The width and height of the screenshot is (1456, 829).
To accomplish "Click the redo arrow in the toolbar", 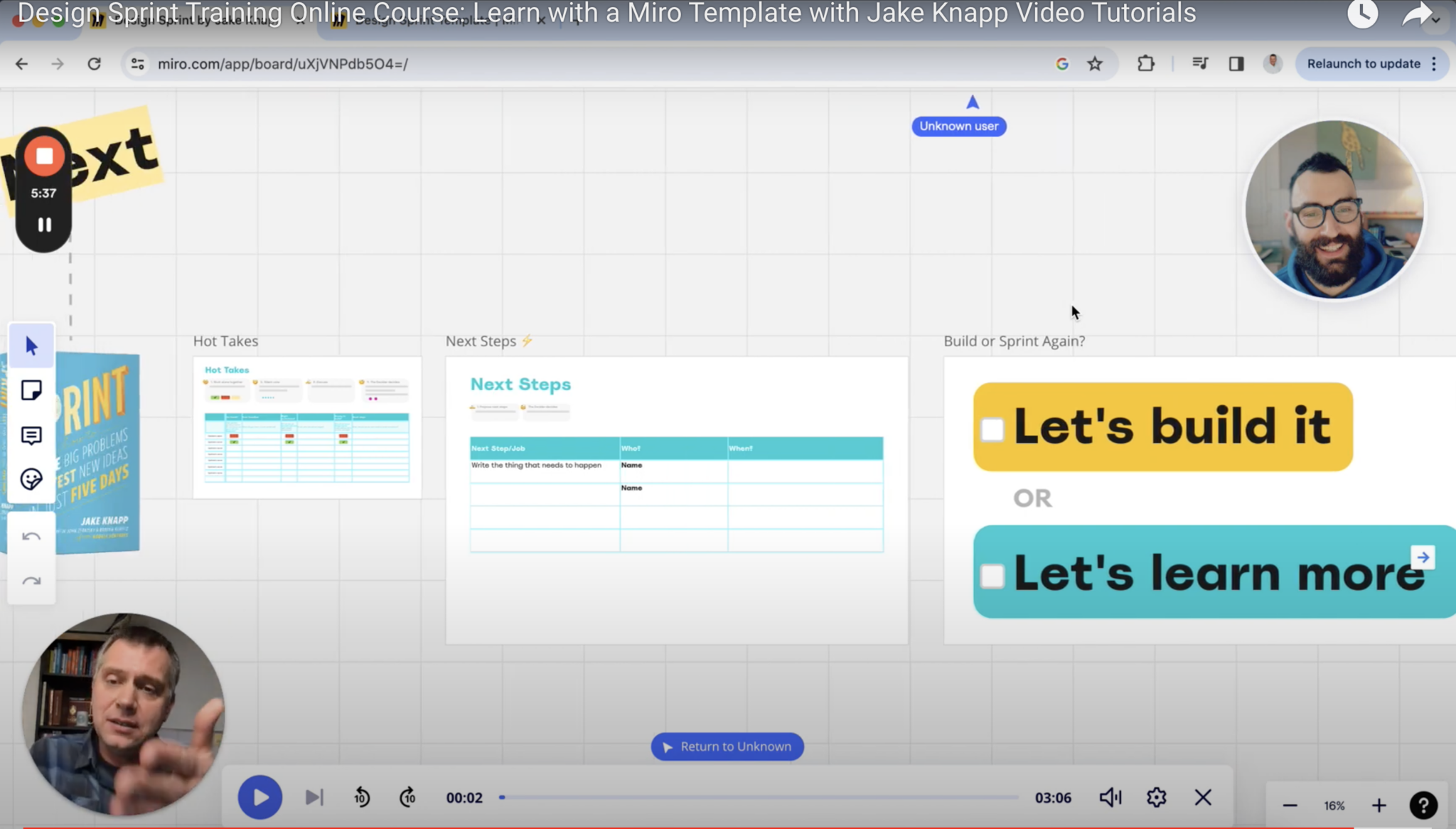I will tap(31, 581).
